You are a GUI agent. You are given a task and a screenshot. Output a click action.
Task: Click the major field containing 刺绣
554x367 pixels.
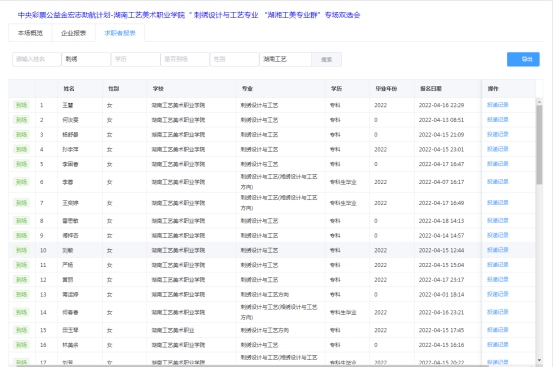[x=86, y=59]
